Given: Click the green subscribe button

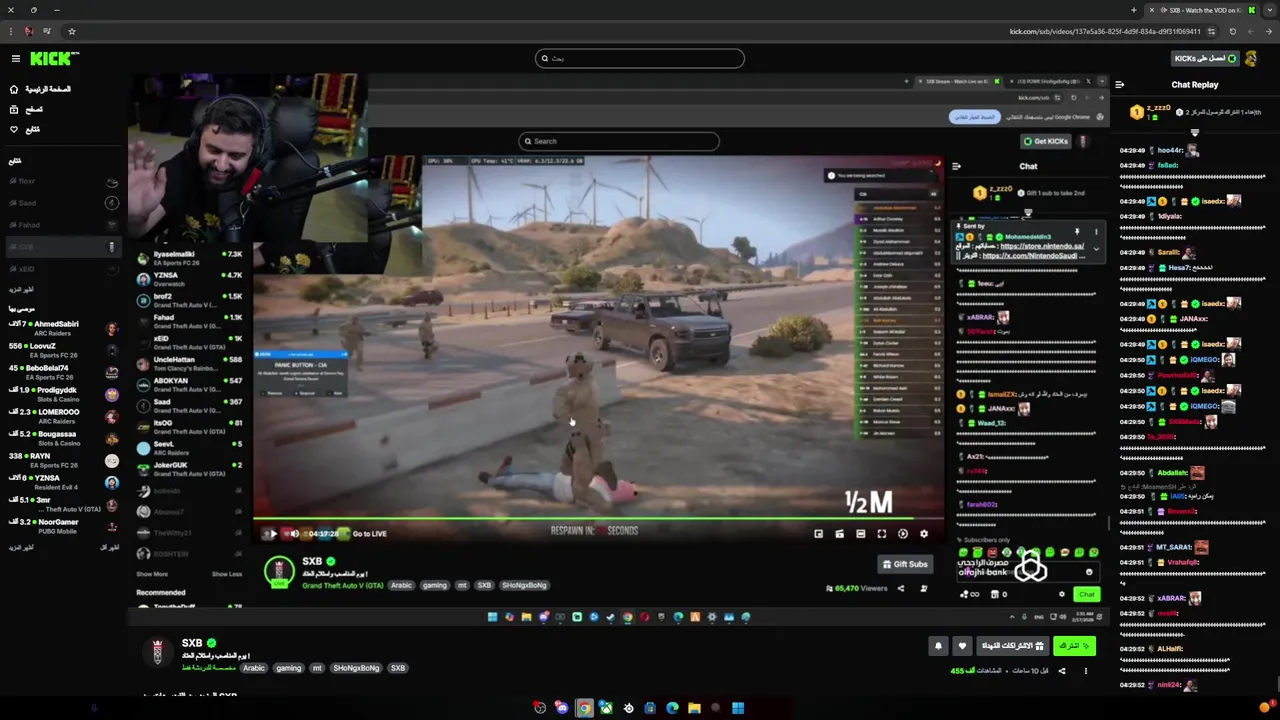Looking at the screenshot, I should coord(1074,646).
